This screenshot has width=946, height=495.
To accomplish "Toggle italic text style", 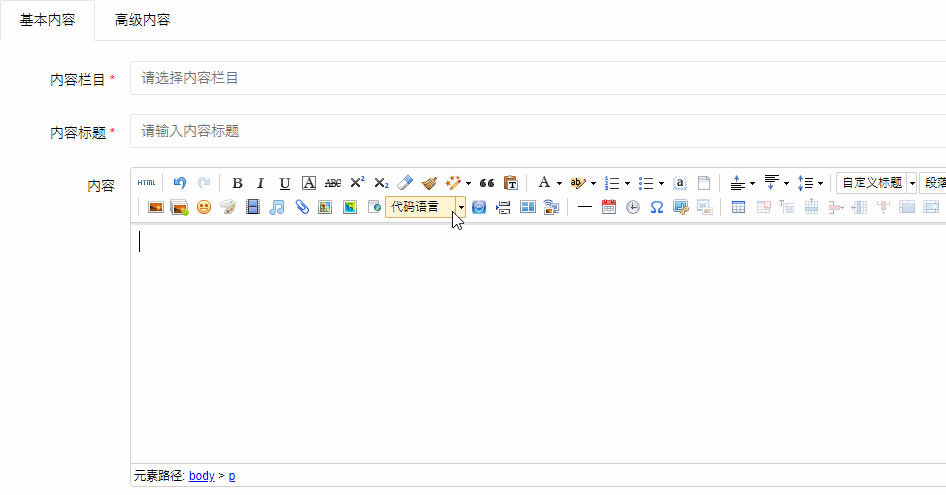I will pyautogui.click(x=260, y=183).
